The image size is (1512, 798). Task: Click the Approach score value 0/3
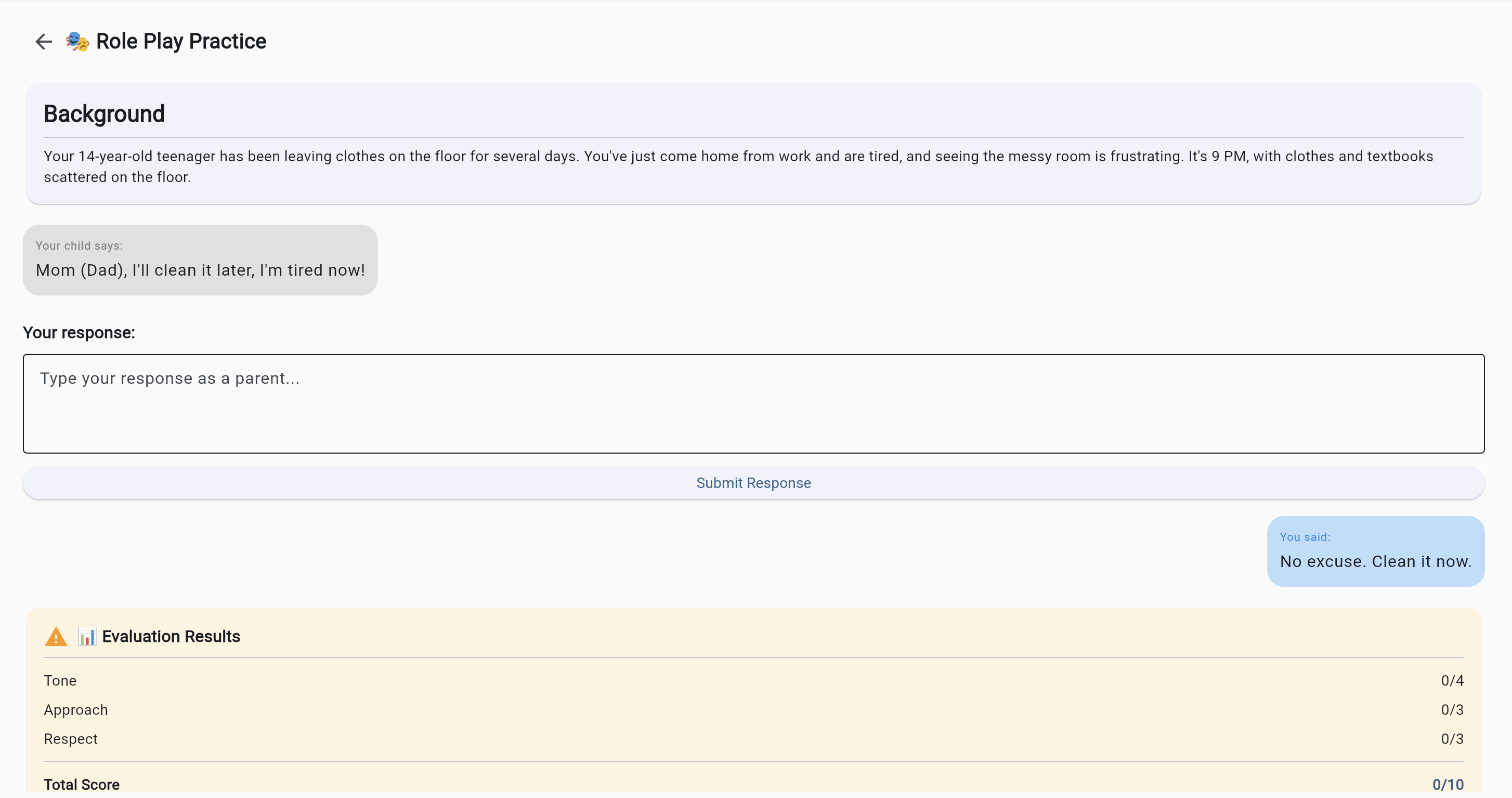coord(1452,710)
